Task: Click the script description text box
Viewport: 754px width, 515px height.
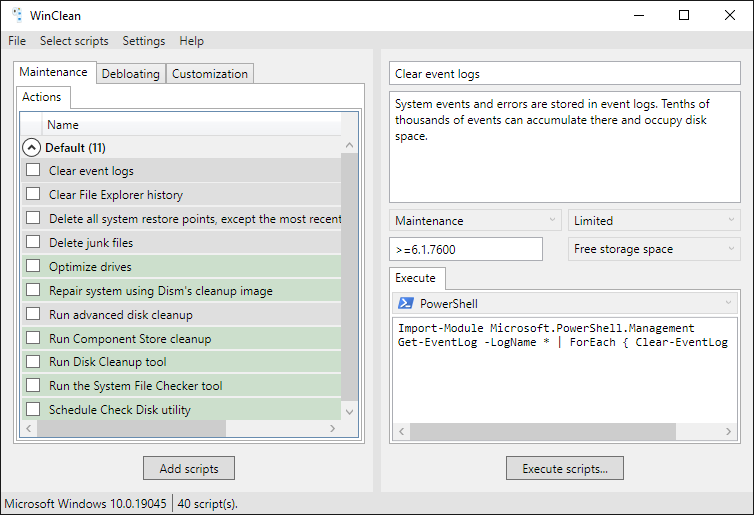Action: (565, 147)
